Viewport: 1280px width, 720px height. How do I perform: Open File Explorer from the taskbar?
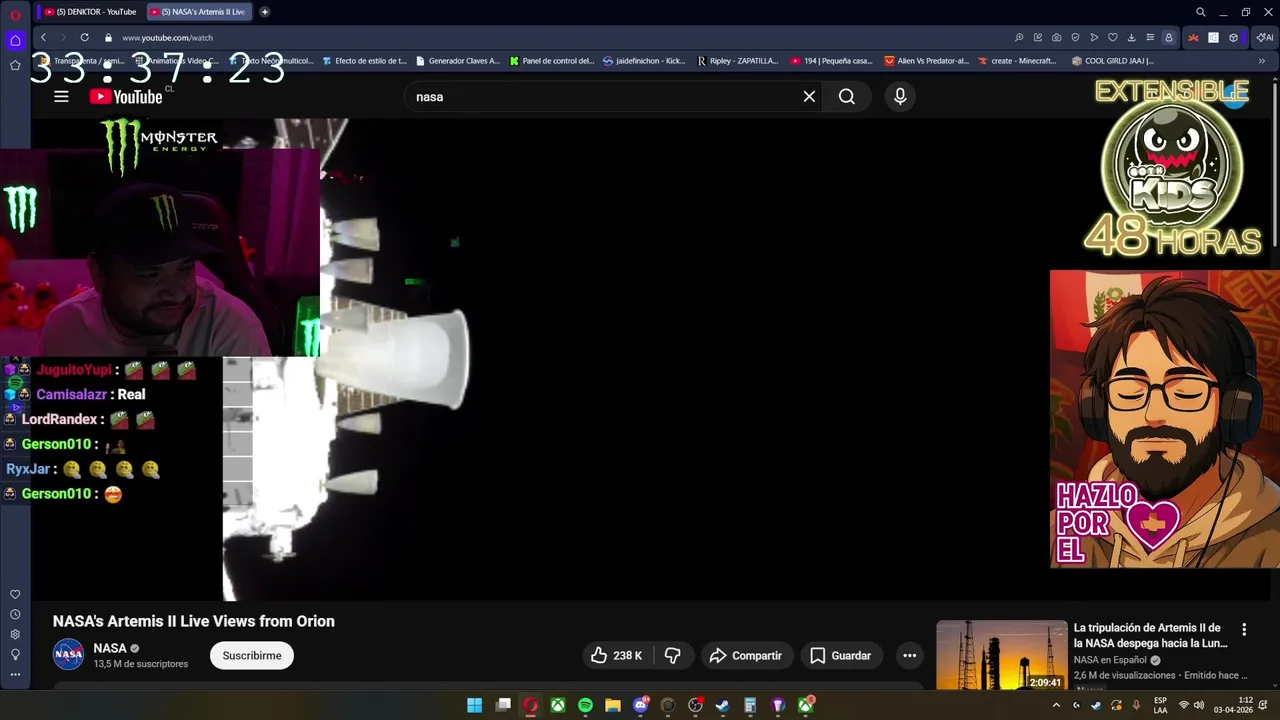tap(613, 705)
